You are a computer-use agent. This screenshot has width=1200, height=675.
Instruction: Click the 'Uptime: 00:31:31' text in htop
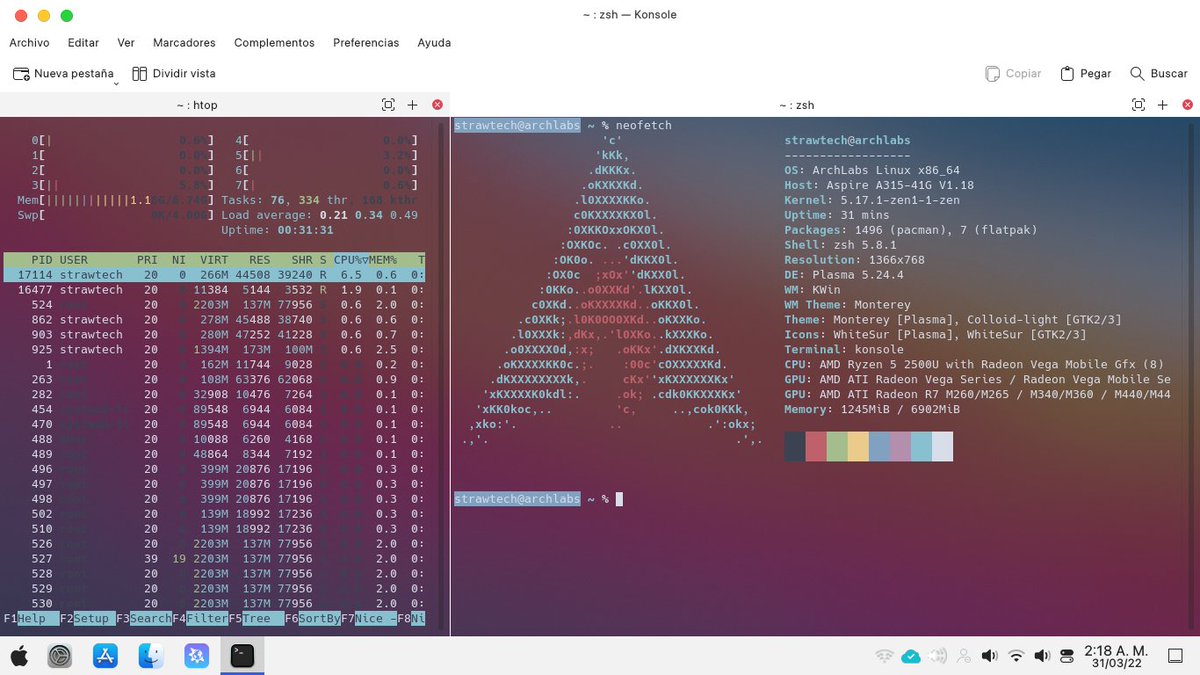coord(277,230)
